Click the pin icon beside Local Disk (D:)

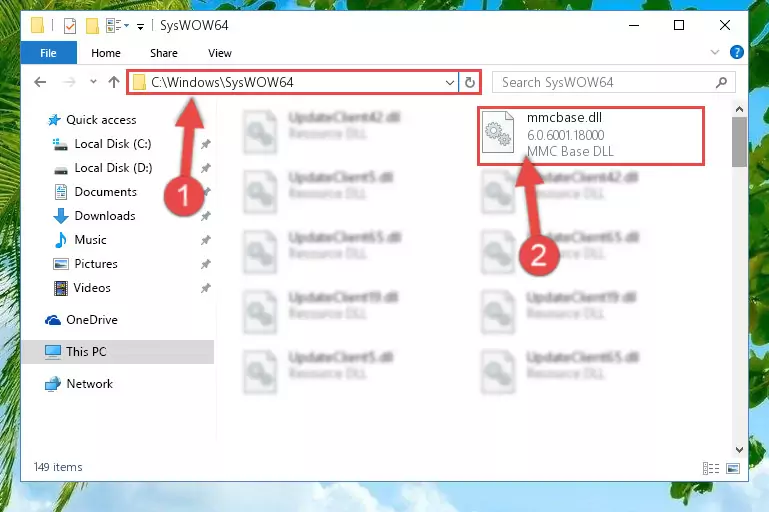pos(205,168)
